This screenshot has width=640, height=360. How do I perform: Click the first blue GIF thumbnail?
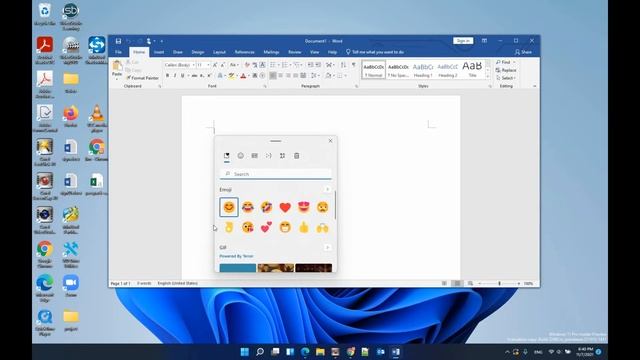pyautogui.click(x=238, y=268)
